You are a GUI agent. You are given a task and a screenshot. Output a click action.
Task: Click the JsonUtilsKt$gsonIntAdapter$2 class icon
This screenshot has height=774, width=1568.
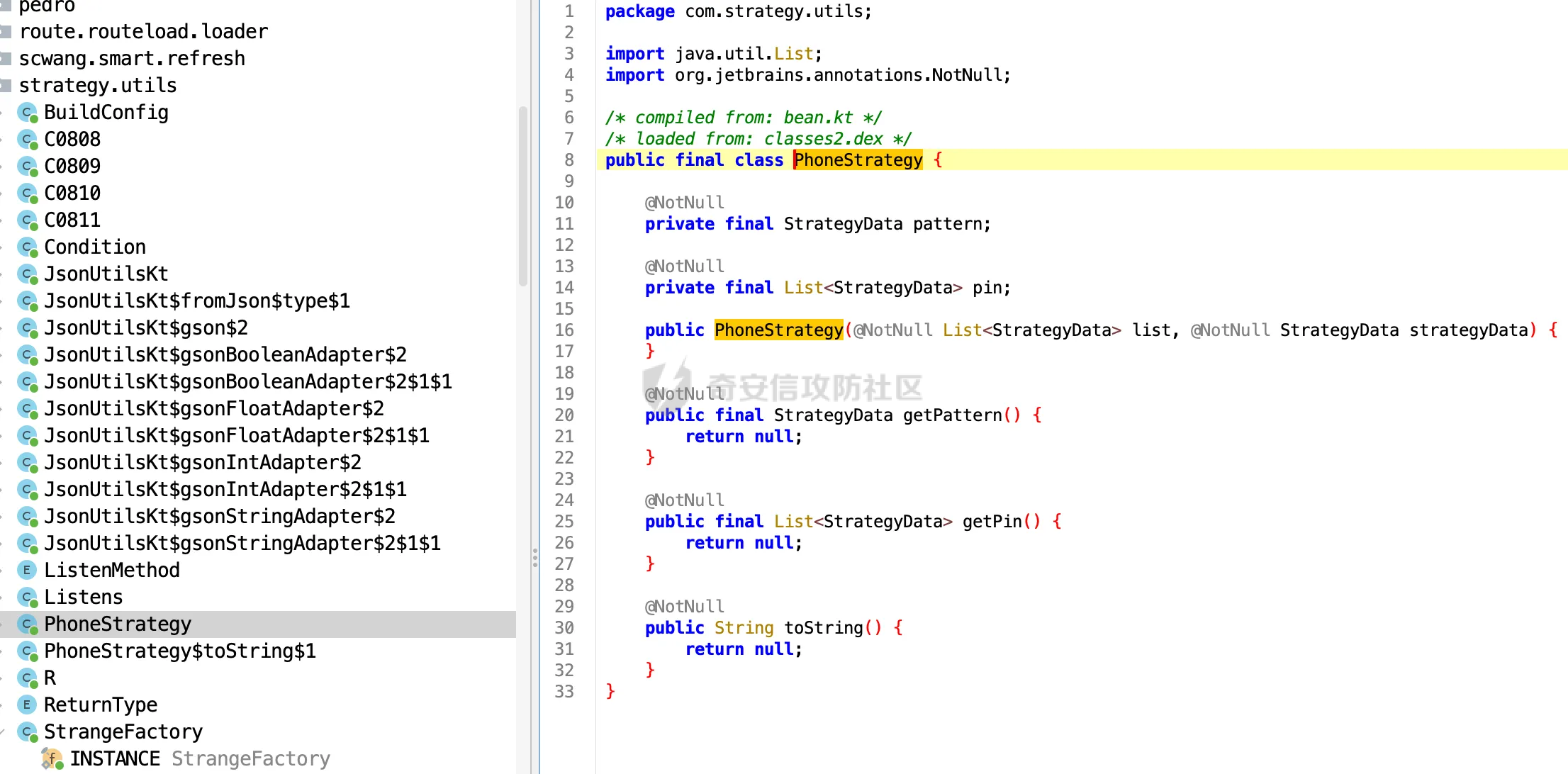pyautogui.click(x=28, y=463)
